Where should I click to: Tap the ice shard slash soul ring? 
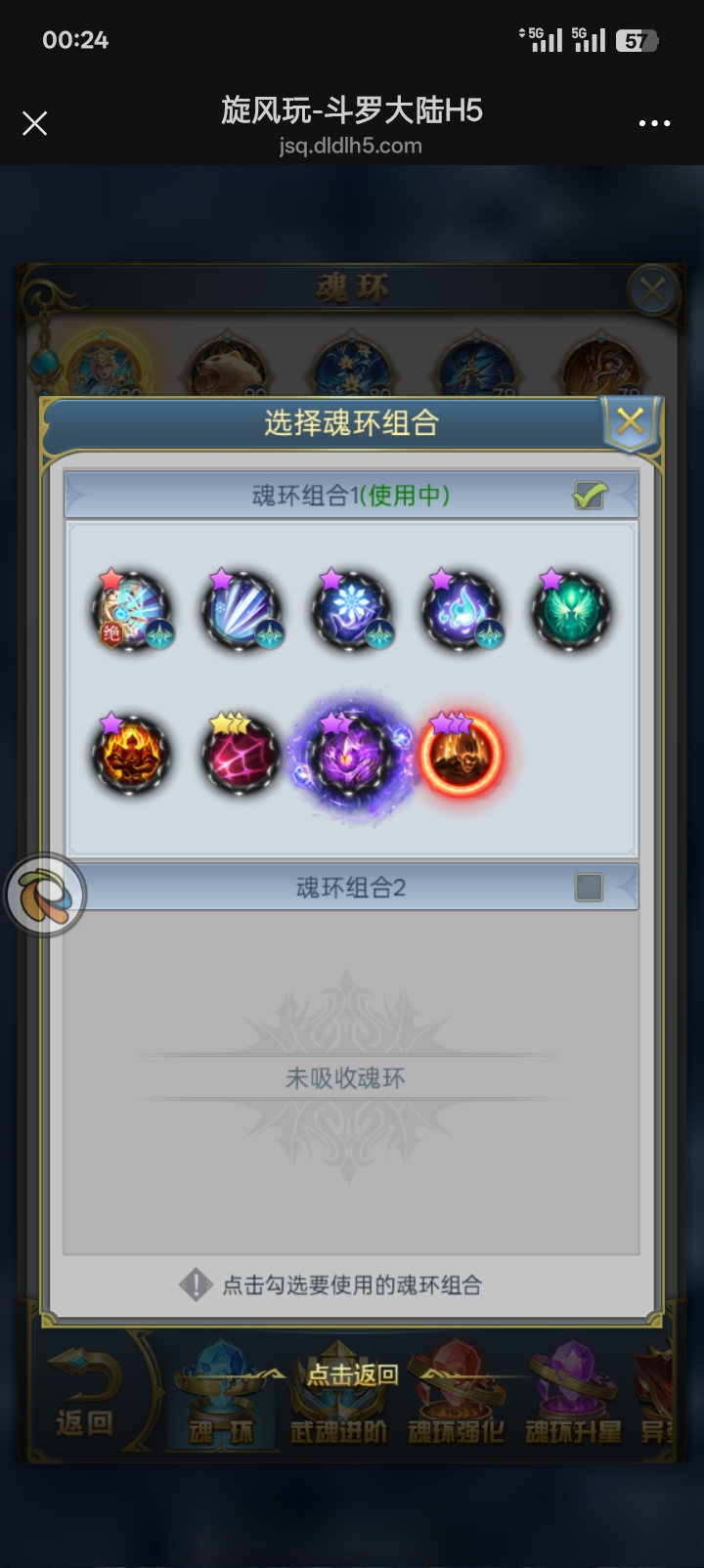[242, 611]
